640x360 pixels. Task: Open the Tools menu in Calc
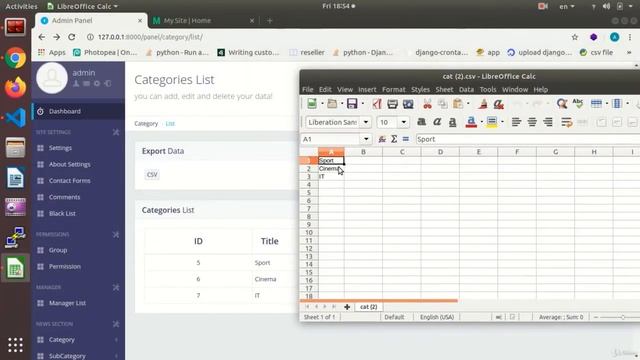(x=488, y=89)
